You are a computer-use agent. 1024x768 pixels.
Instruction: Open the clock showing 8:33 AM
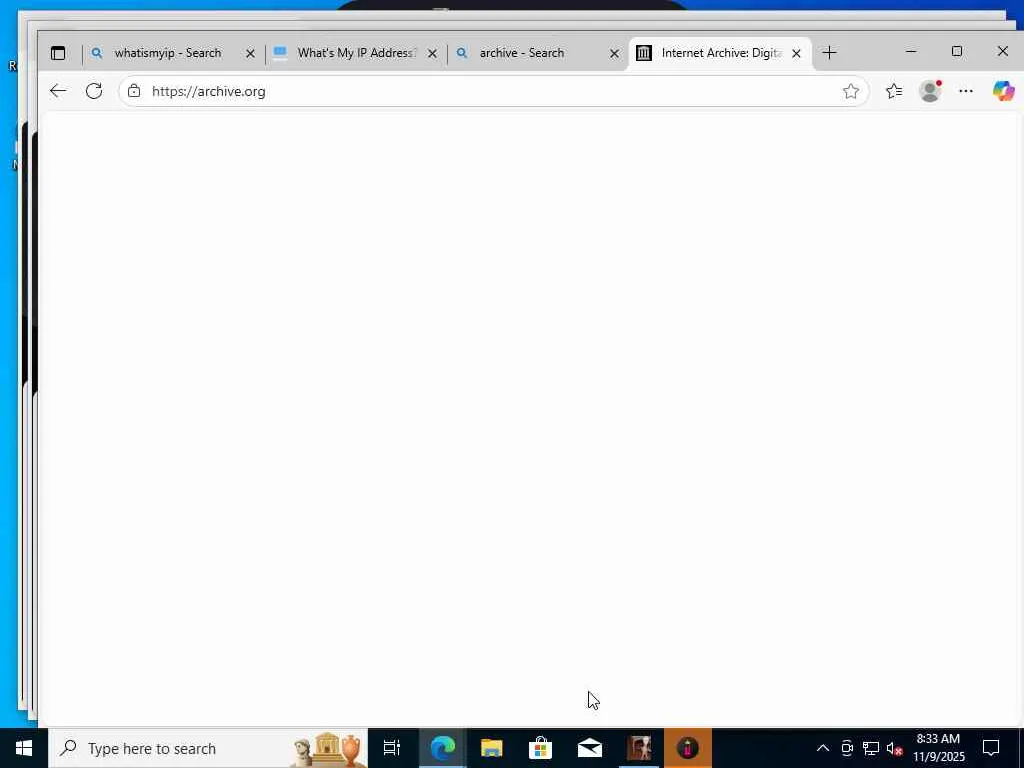pyautogui.click(x=938, y=748)
